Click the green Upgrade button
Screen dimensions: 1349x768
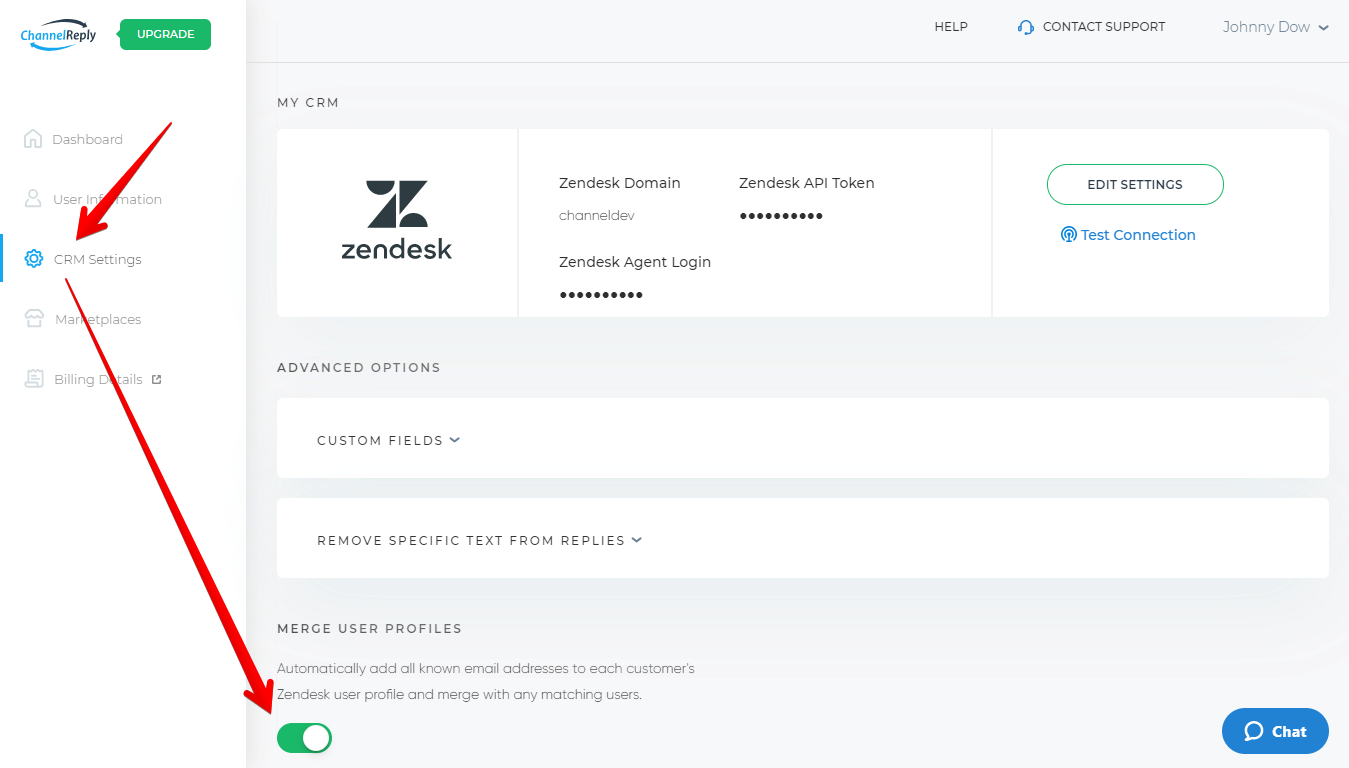coord(166,34)
